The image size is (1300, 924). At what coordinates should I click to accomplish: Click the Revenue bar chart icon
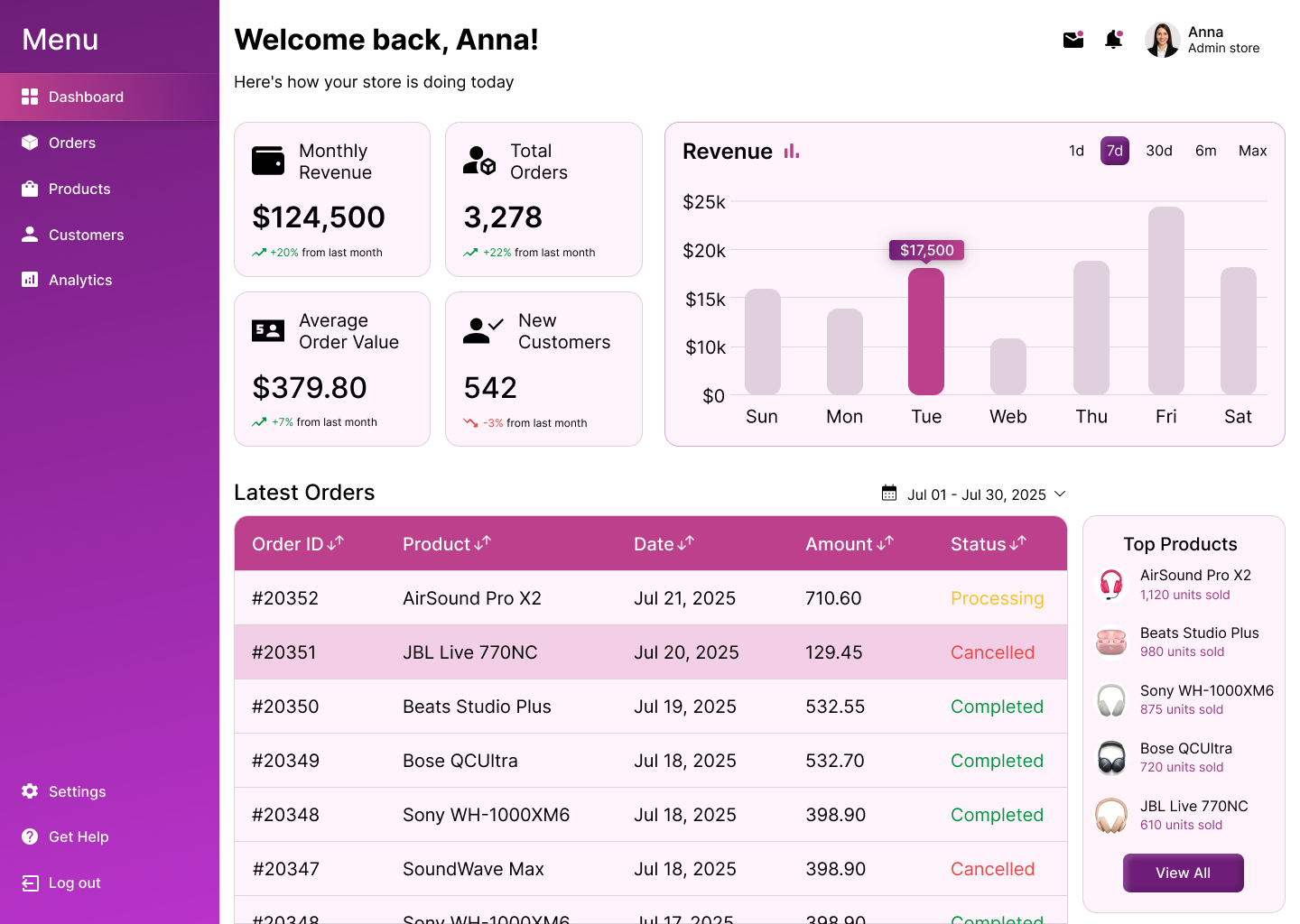pos(792,152)
